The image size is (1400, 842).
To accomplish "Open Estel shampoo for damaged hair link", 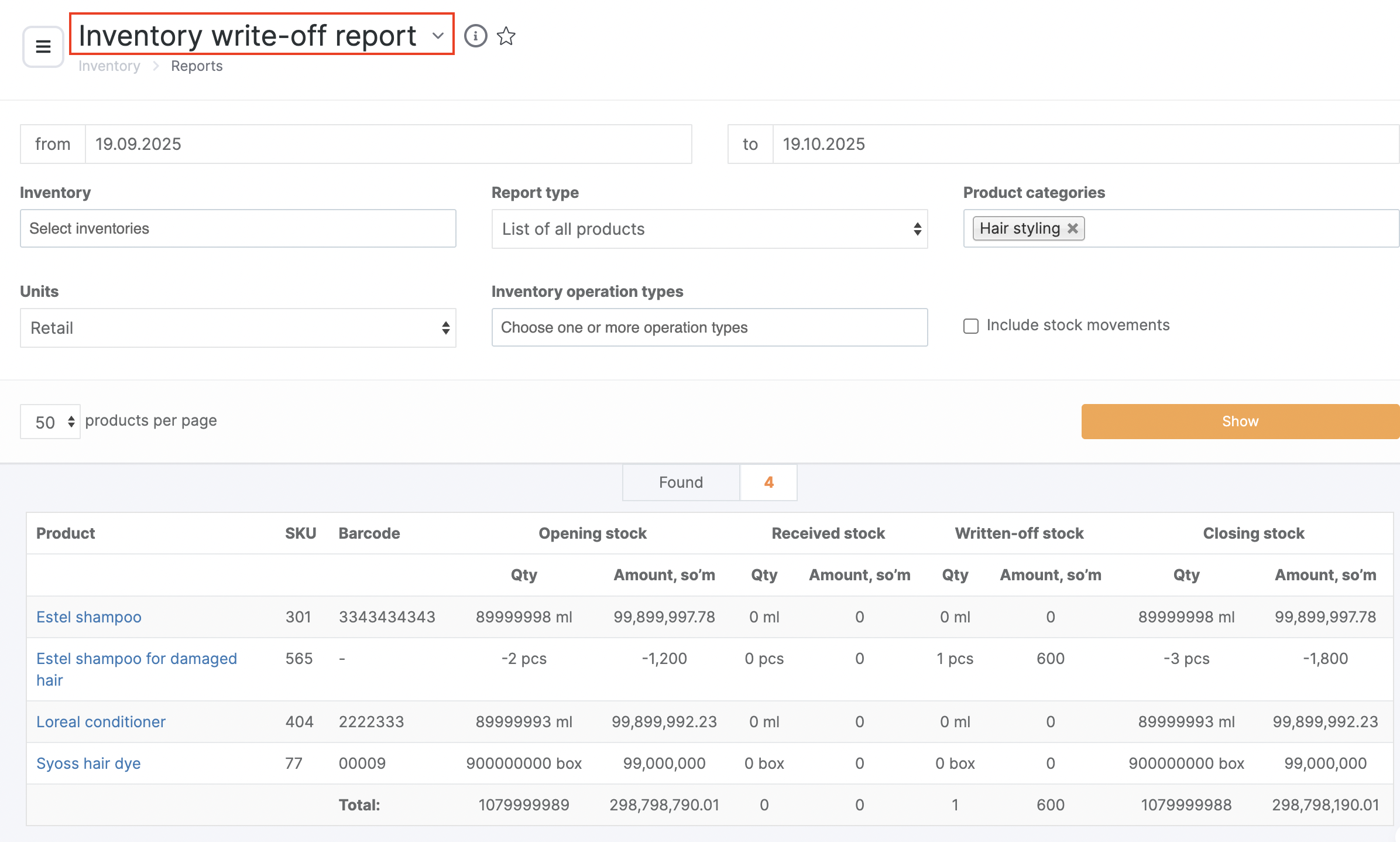I will pyautogui.click(x=136, y=659).
